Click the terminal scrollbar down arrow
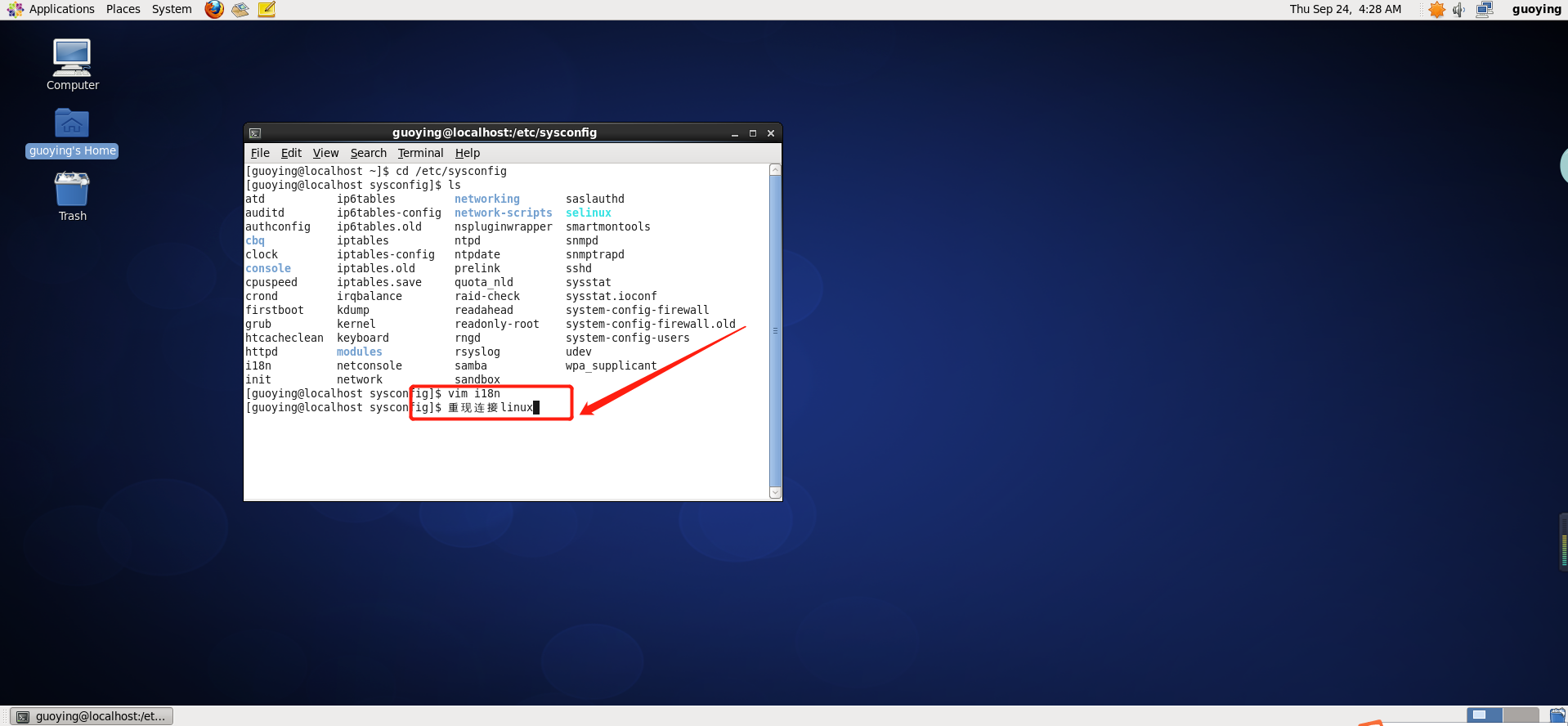The width and height of the screenshot is (1568, 726). click(775, 493)
